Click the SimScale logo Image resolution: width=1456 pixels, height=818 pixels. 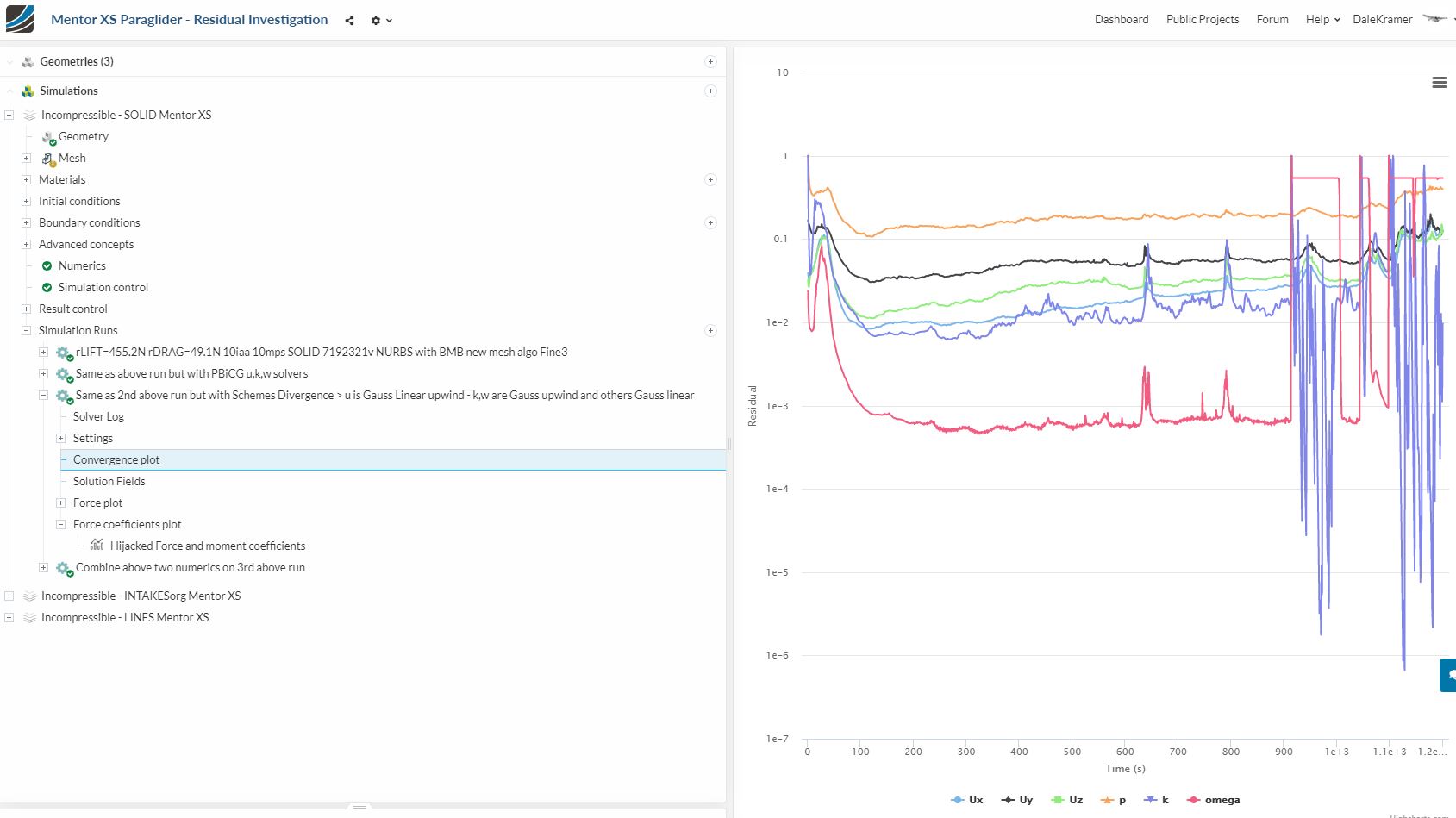coord(19,19)
